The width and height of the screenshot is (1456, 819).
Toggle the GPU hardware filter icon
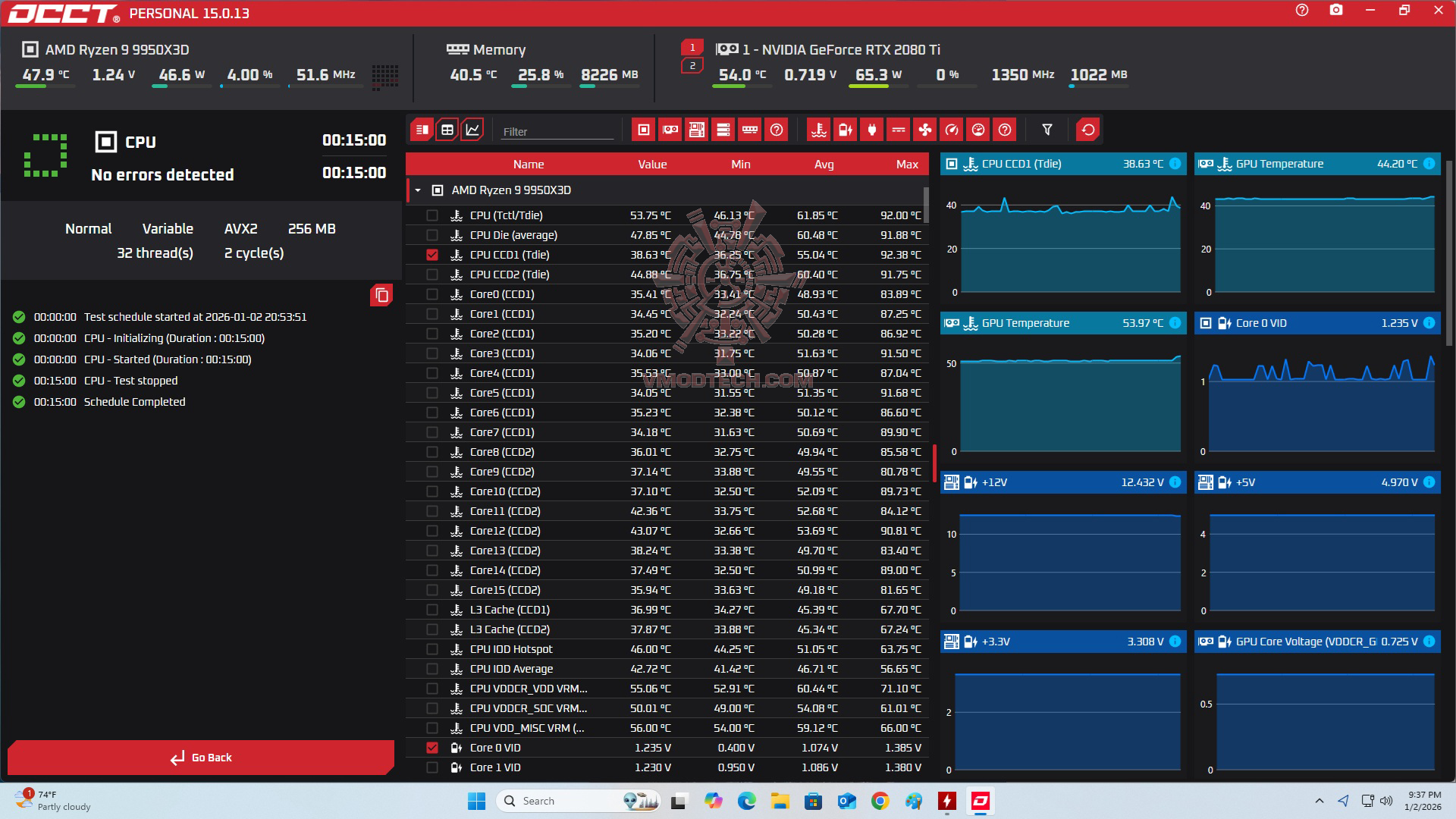tap(670, 130)
